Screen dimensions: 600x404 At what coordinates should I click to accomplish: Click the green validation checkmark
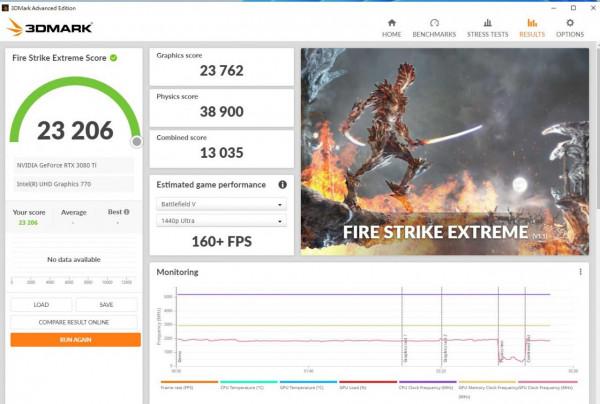(x=114, y=58)
